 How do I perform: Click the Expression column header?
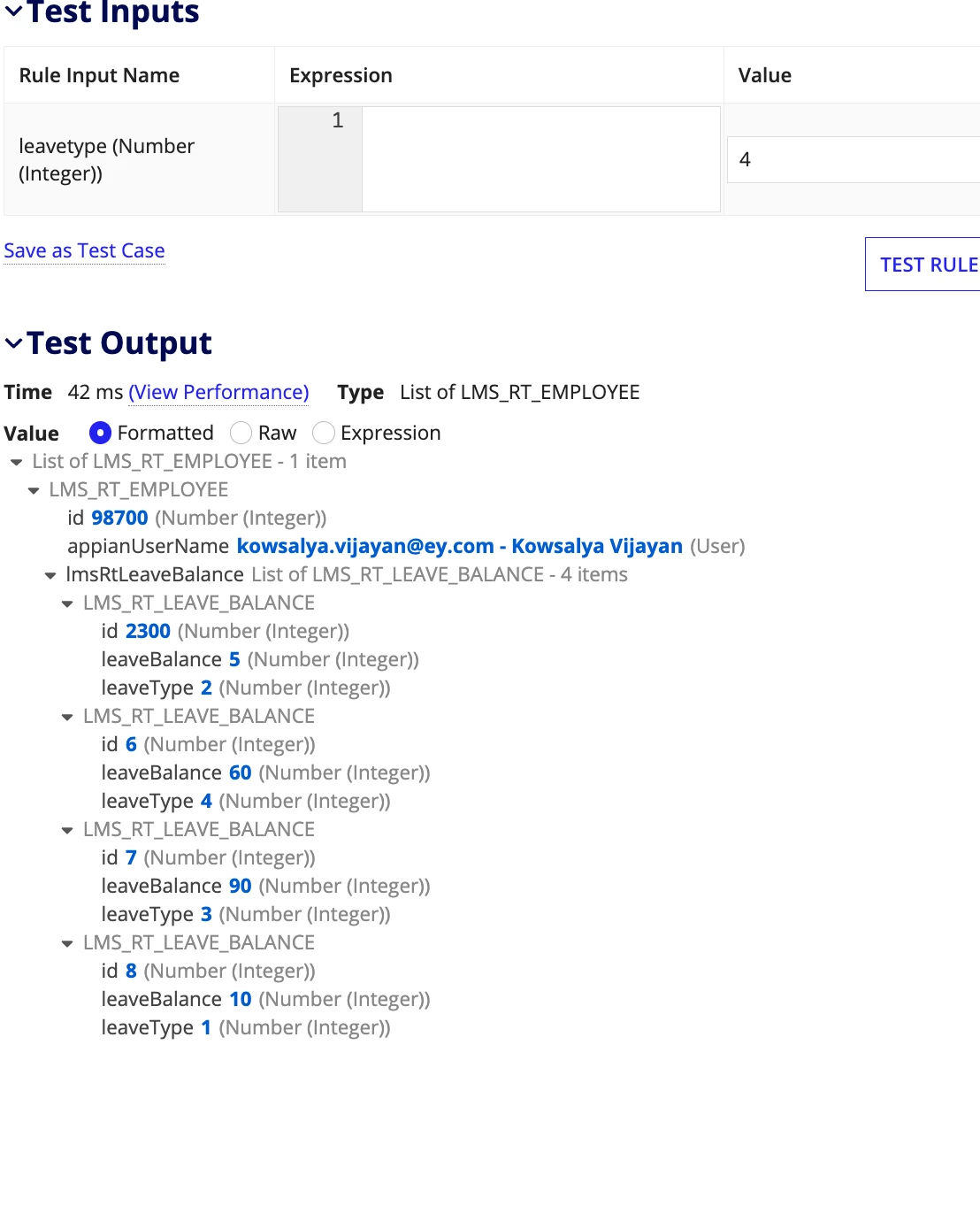pos(341,75)
